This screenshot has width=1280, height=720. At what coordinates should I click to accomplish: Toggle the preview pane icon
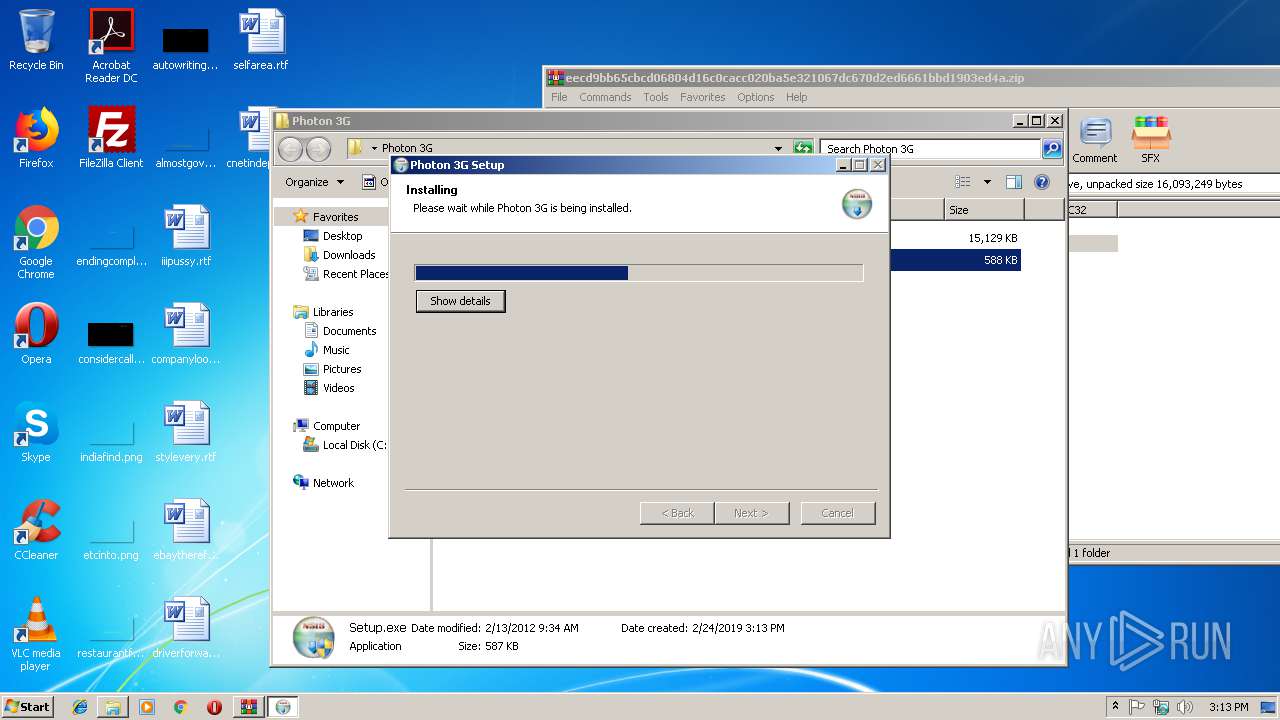click(x=1014, y=182)
